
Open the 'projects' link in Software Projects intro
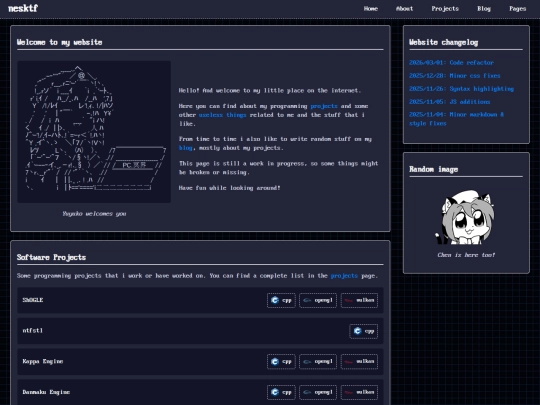point(344,276)
